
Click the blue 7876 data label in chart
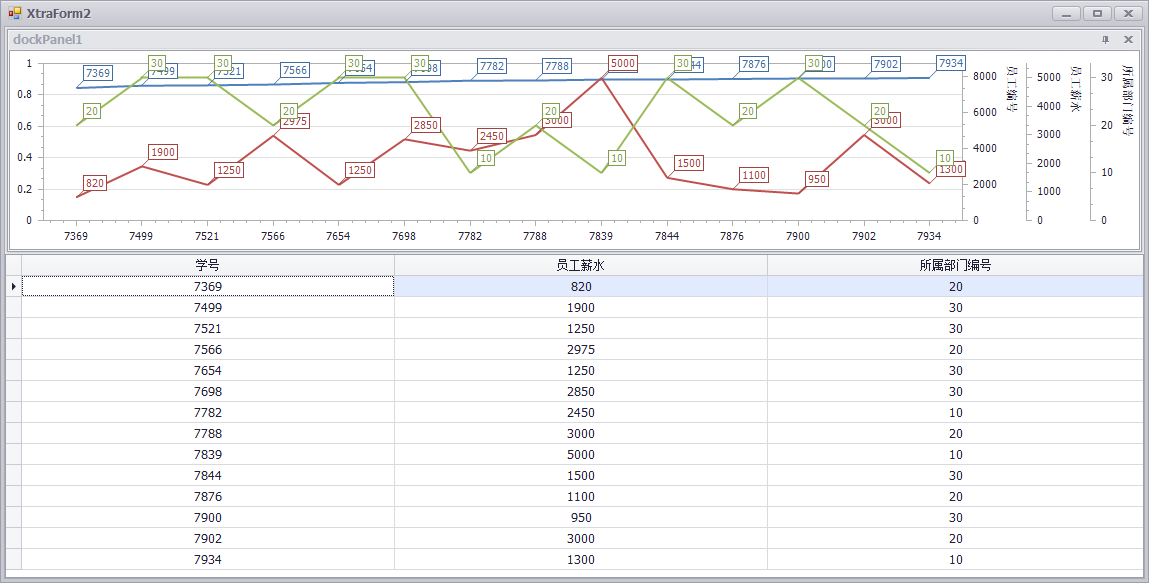[x=754, y=64]
